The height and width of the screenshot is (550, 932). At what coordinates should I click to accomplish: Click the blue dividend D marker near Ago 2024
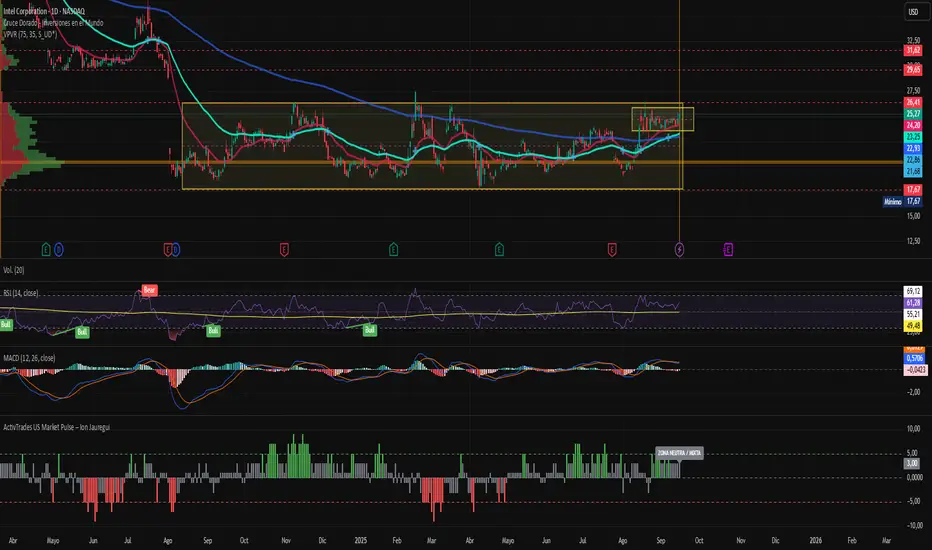coord(176,250)
